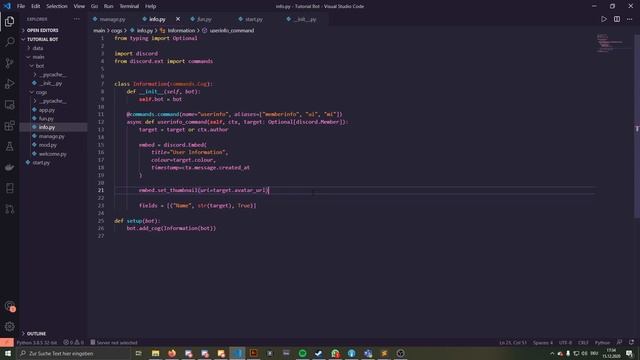Collapse the Tutorial Bot section
The image size is (640, 360).
pos(42,39)
